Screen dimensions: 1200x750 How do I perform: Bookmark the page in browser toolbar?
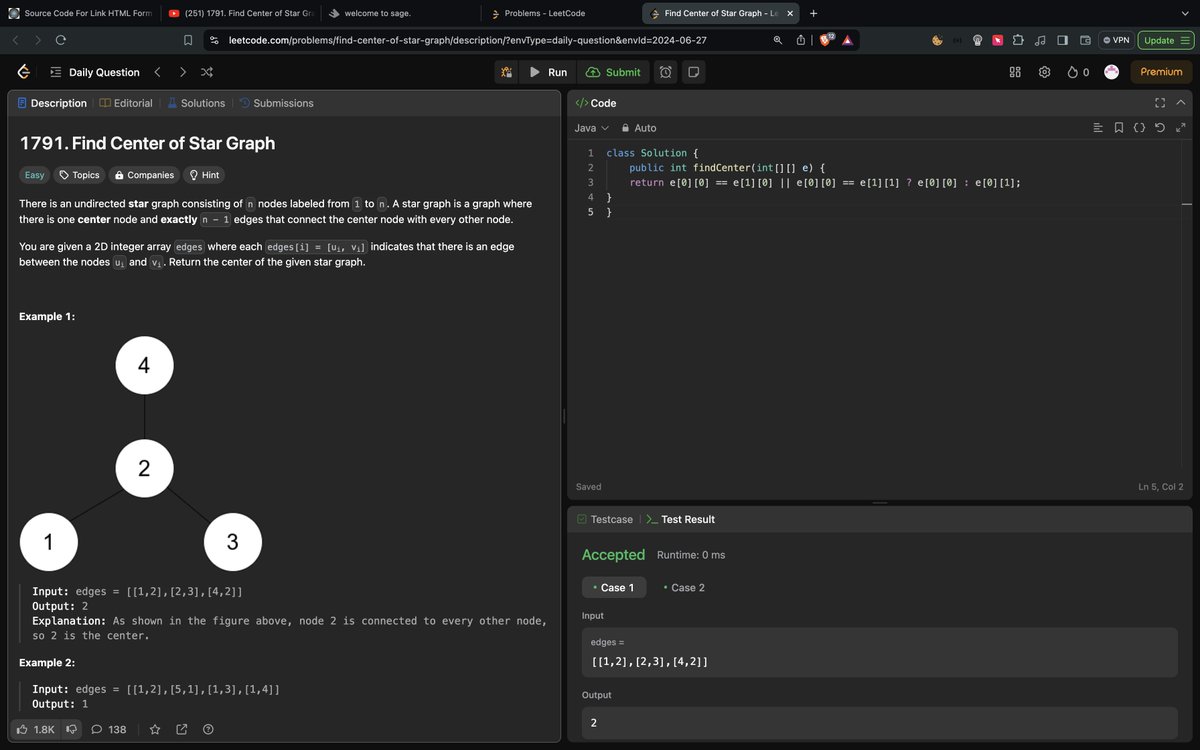(x=188, y=40)
